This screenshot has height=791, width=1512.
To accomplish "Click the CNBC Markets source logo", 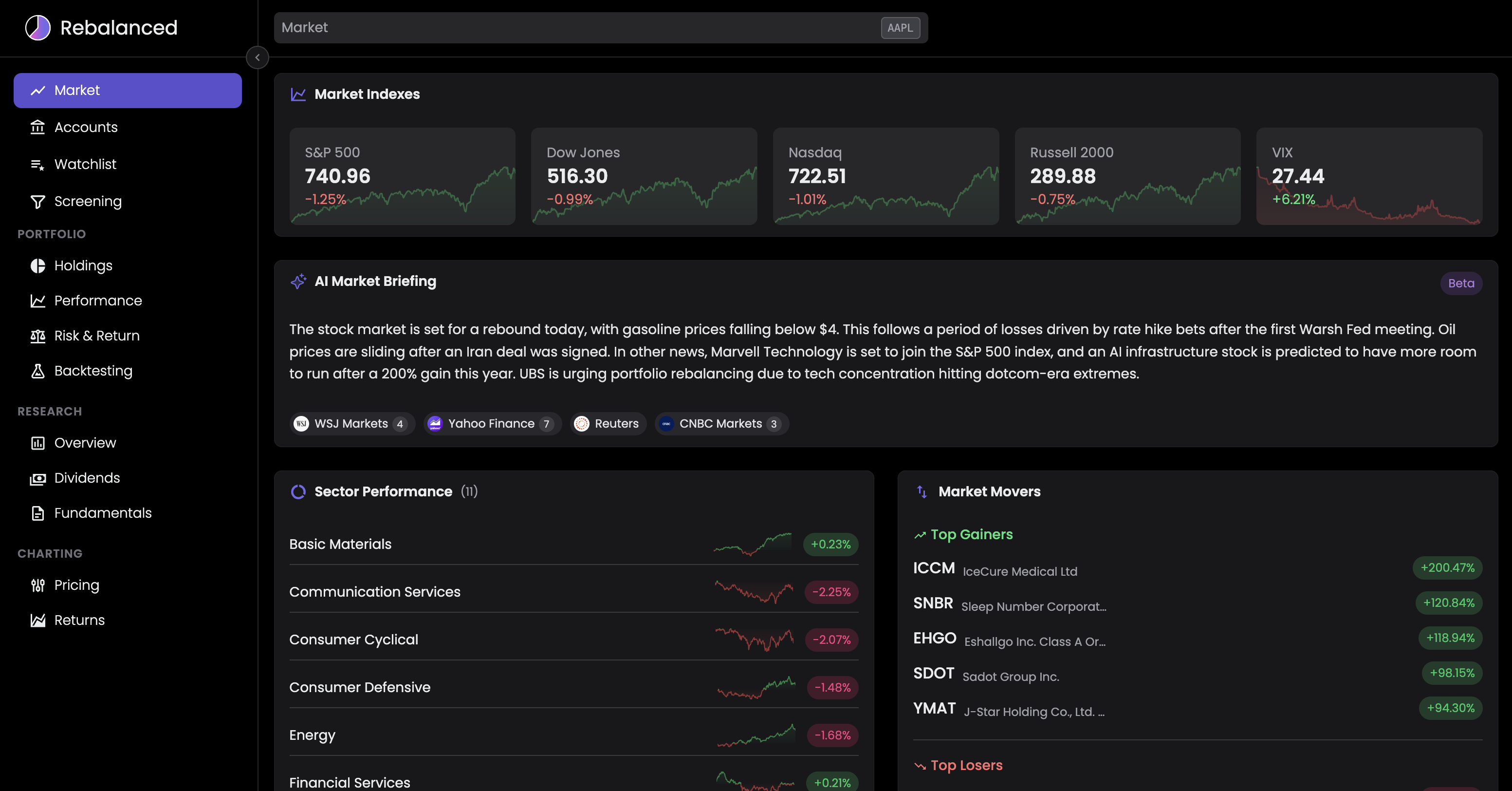I will click(x=666, y=423).
